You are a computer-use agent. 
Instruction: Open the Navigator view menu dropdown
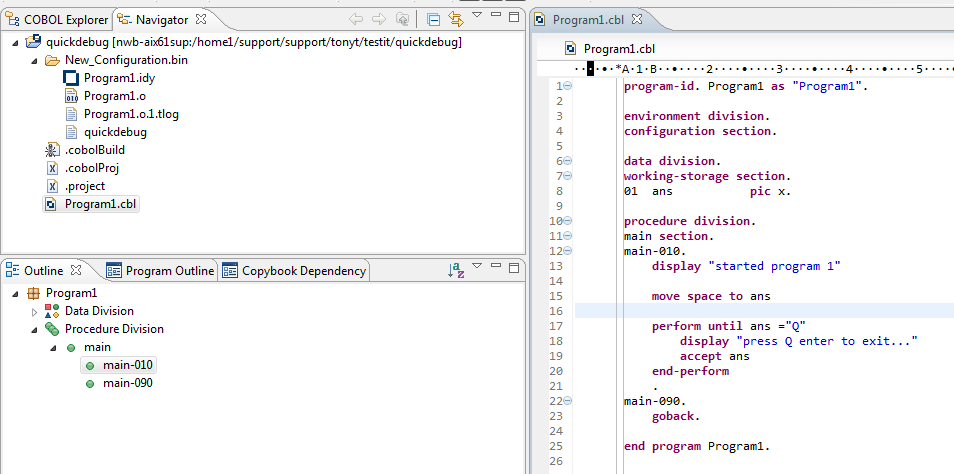click(x=478, y=15)
